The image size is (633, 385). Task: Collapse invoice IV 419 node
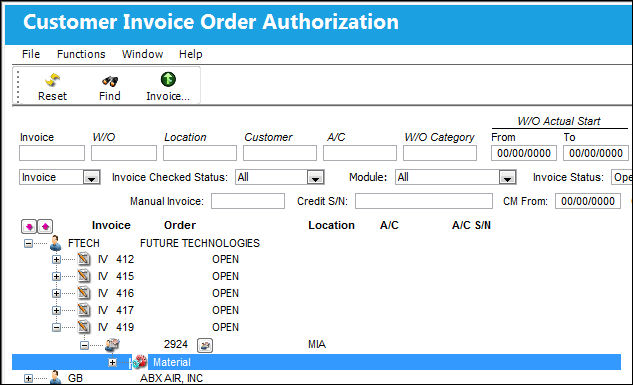pyautogui.click(x=57, y=327)
